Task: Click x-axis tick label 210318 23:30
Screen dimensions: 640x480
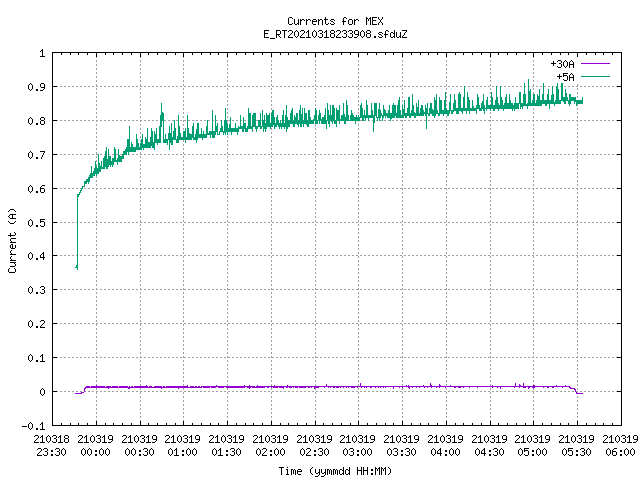Action: (x=51, y=445)
